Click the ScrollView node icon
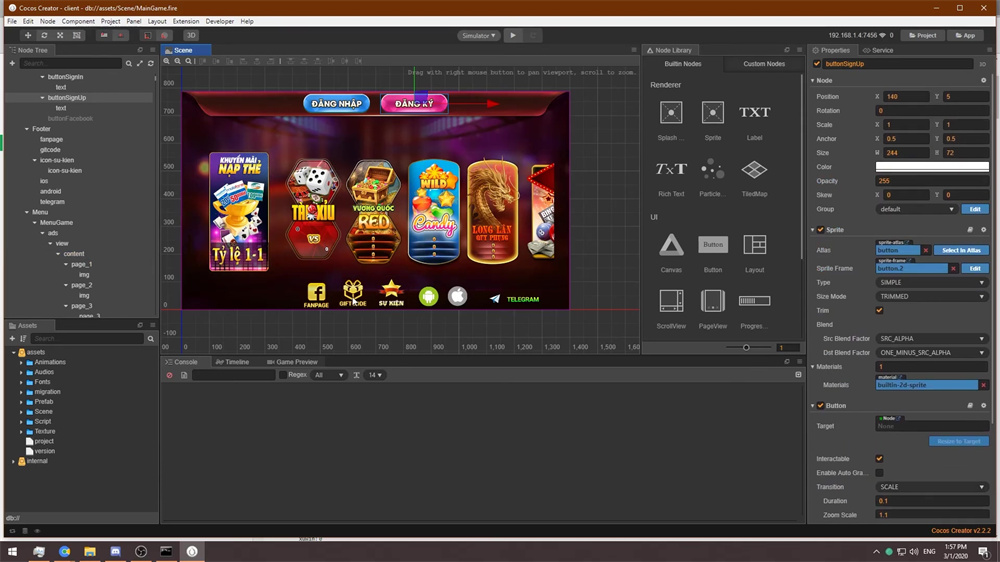 (671, 301)
